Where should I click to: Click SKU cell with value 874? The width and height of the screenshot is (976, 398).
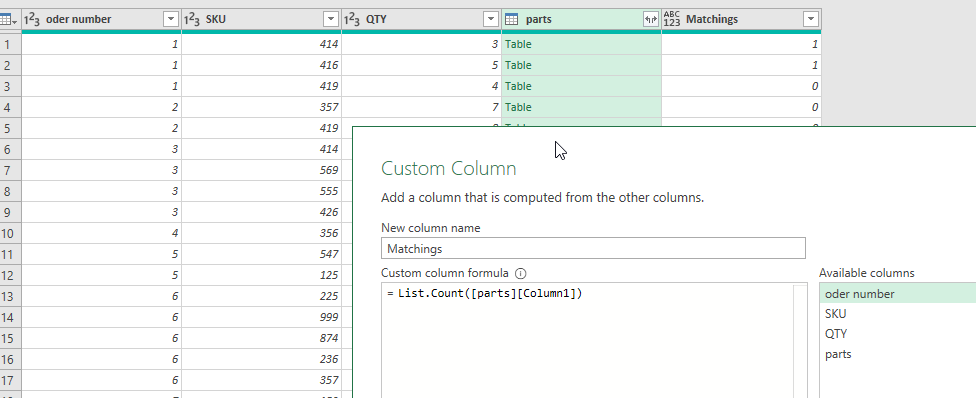pyautogui.click(x=261, y=338)
